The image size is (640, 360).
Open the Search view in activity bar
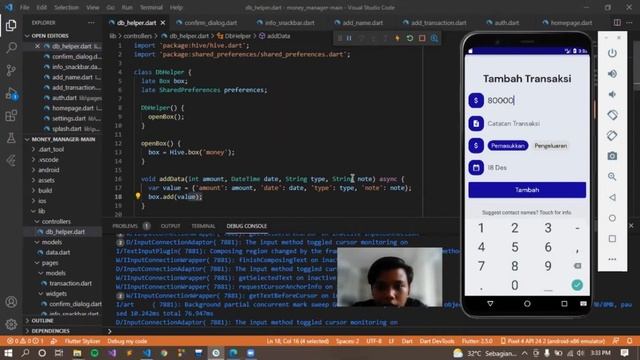click(11, 48)
